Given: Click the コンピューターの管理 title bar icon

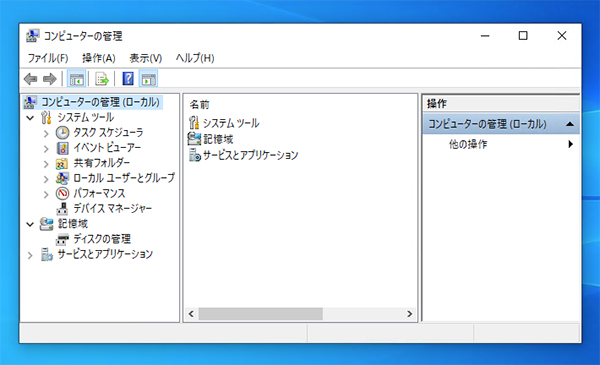Looking at the screenshot, I should tap(33, 36).
